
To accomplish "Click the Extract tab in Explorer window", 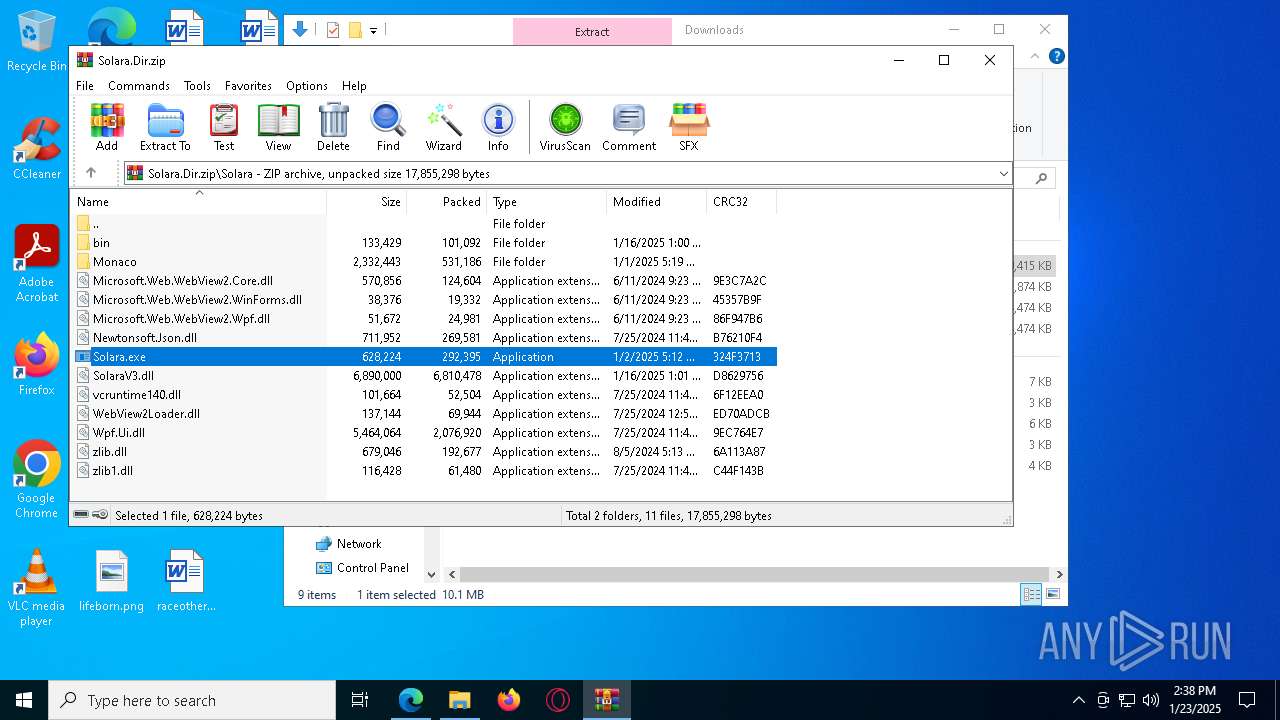I will click(592, 31).
